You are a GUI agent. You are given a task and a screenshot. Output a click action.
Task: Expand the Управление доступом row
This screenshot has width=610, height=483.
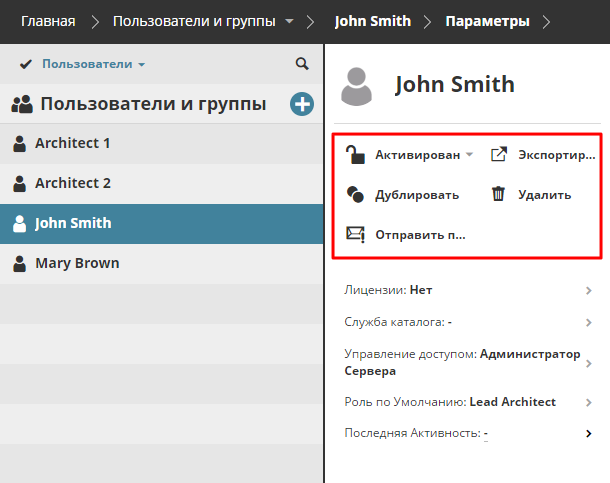[x=589, y=362]
